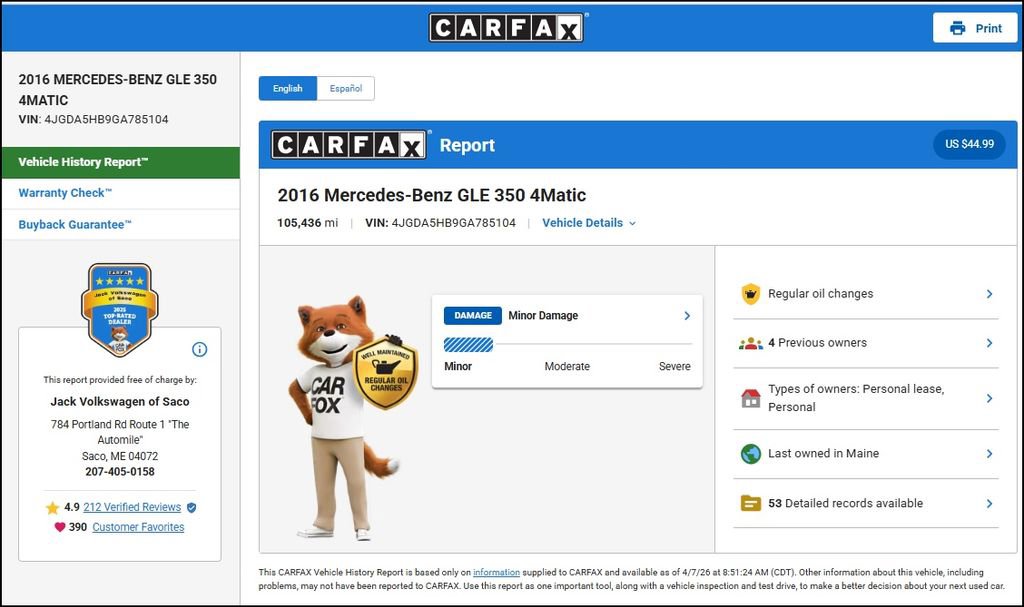
Task: Open Minor Damage details chevron
Action: pyautogui.click(x=687, y=316)
